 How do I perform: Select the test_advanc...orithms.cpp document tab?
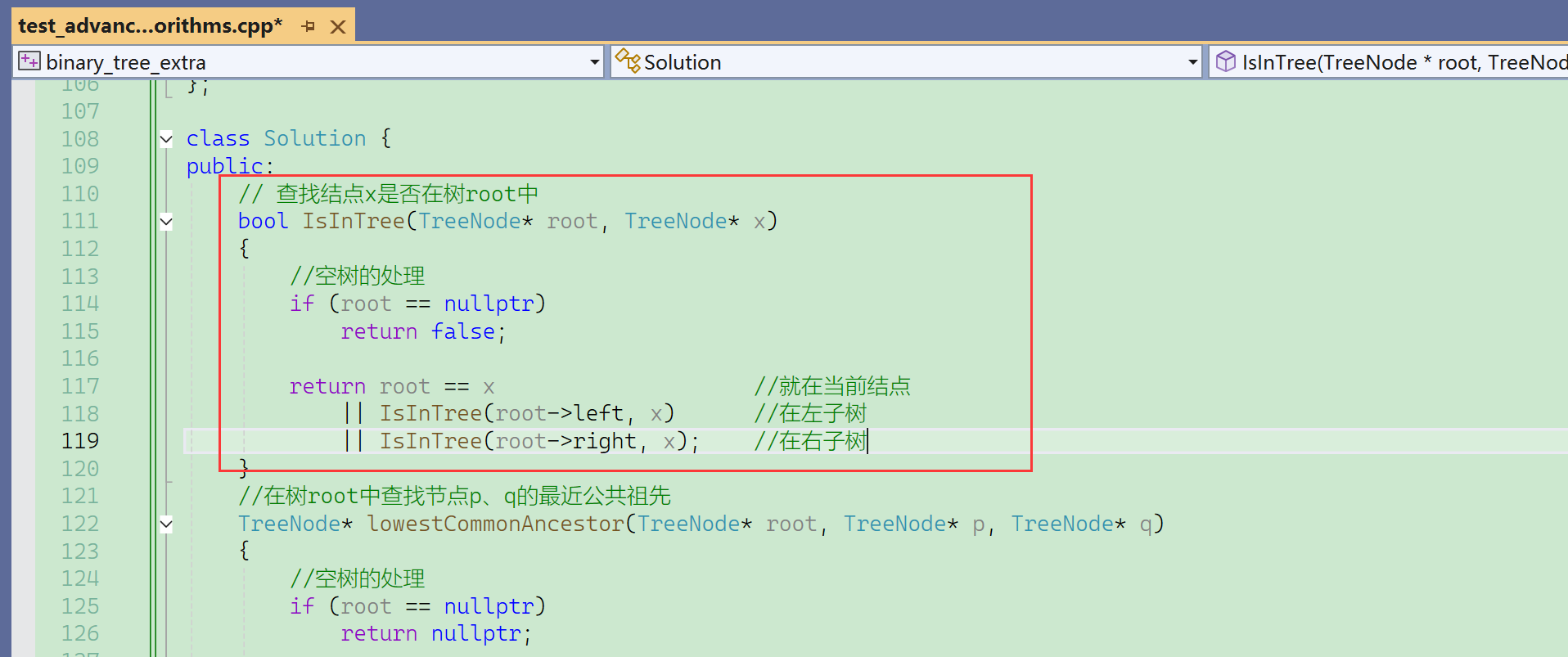pyautogui.click(x=151, y=26)
